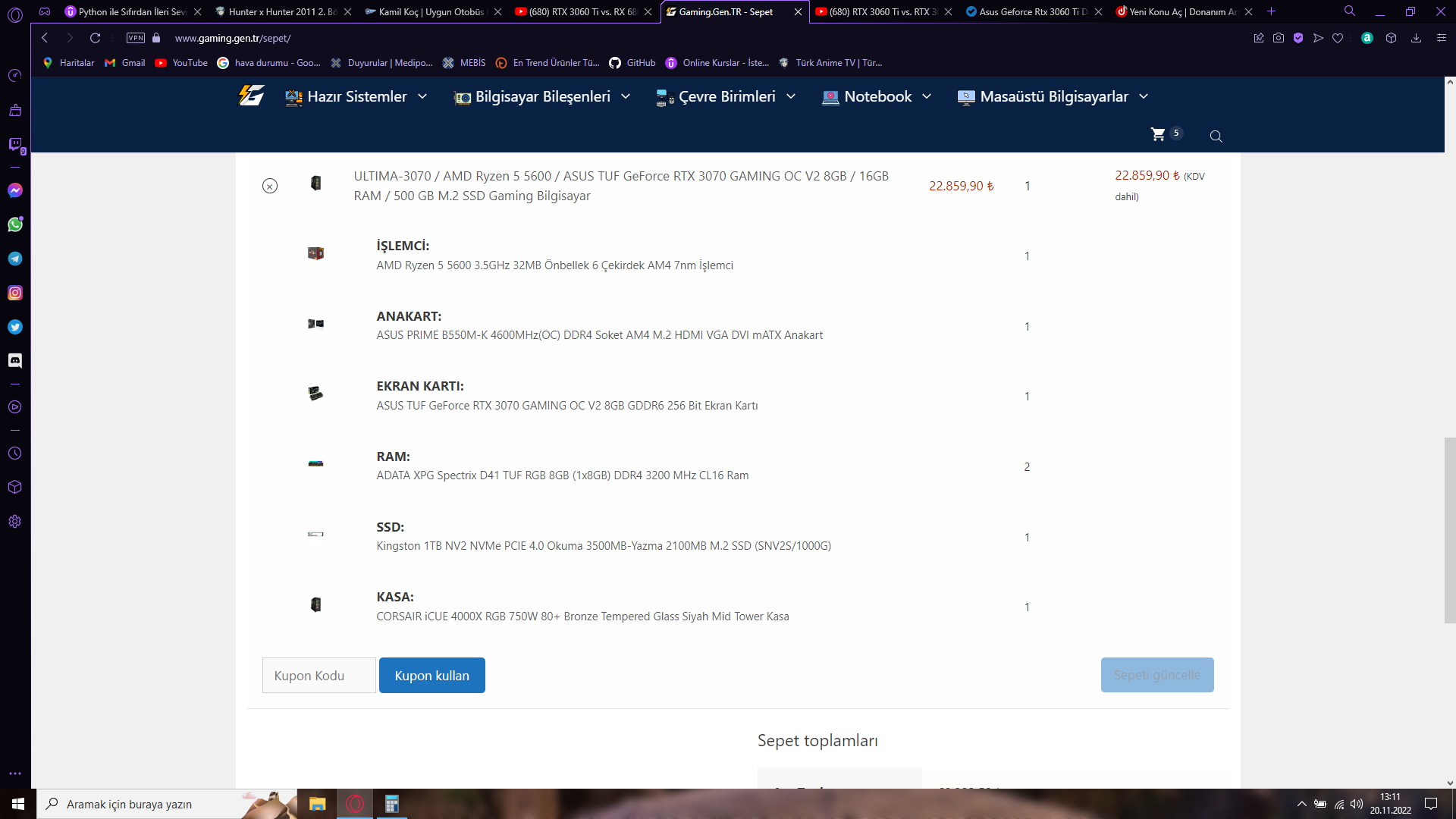Expand the Notebook dropdown menu

pos(877,96)
